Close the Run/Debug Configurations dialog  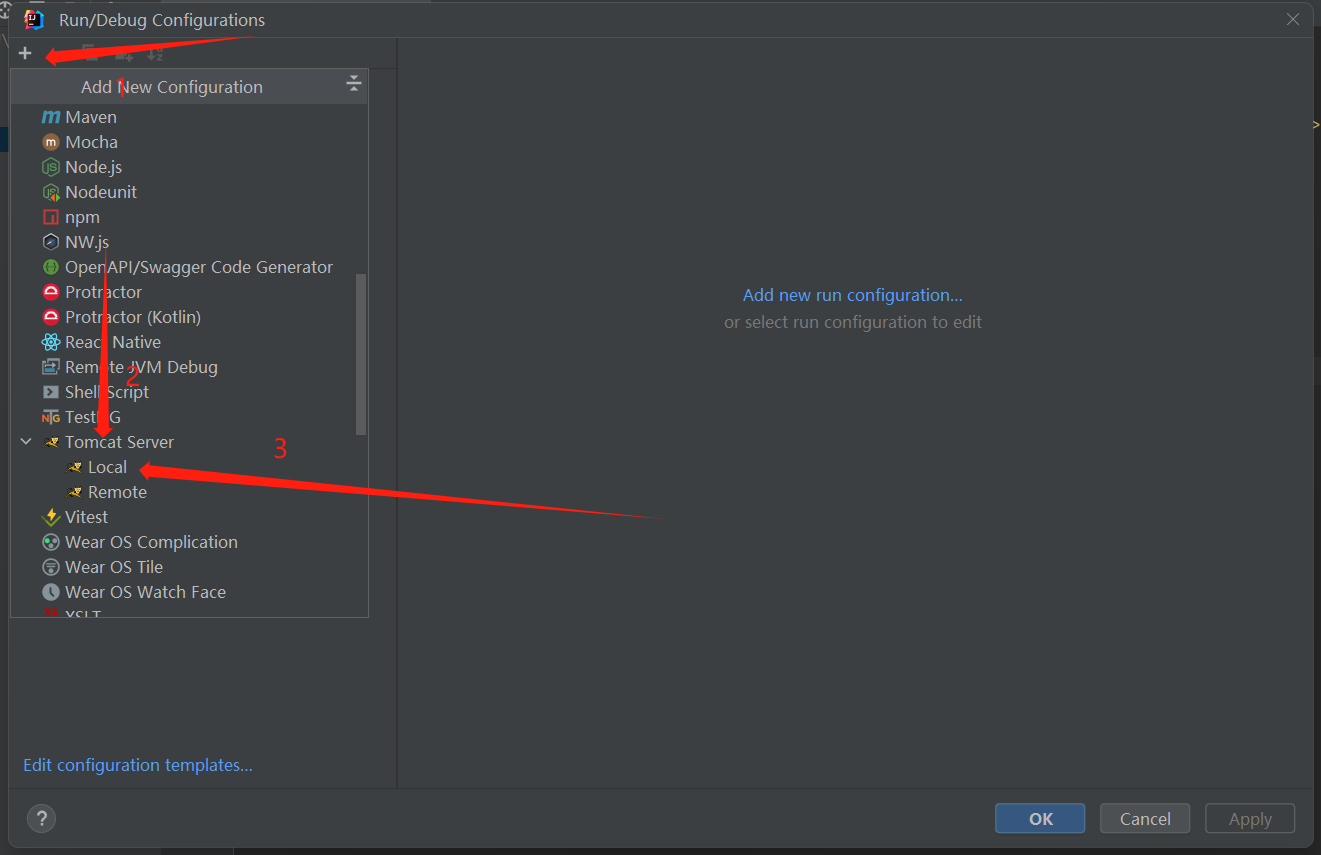tap(1293, 19)
